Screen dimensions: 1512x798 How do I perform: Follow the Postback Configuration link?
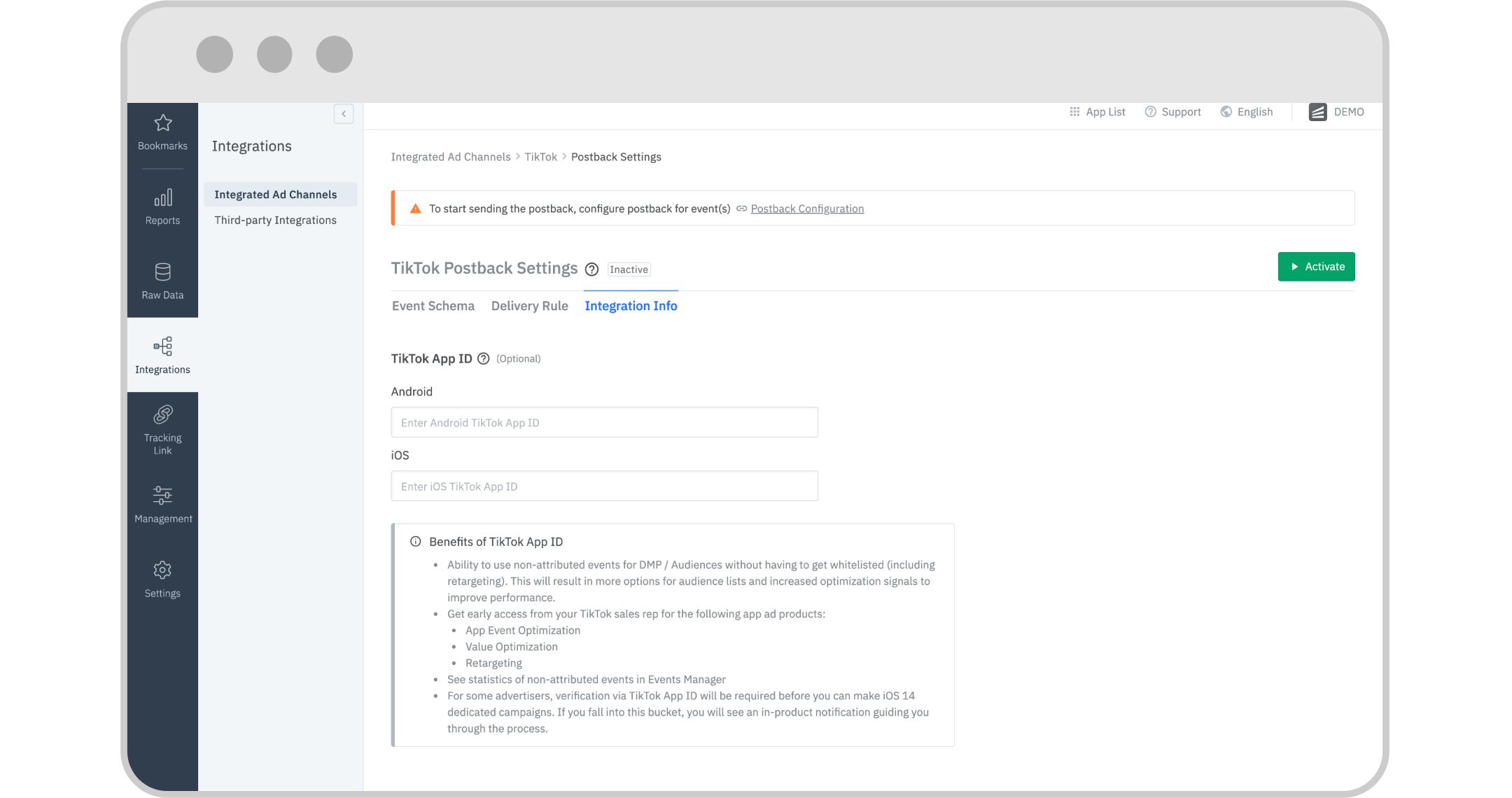806,209
